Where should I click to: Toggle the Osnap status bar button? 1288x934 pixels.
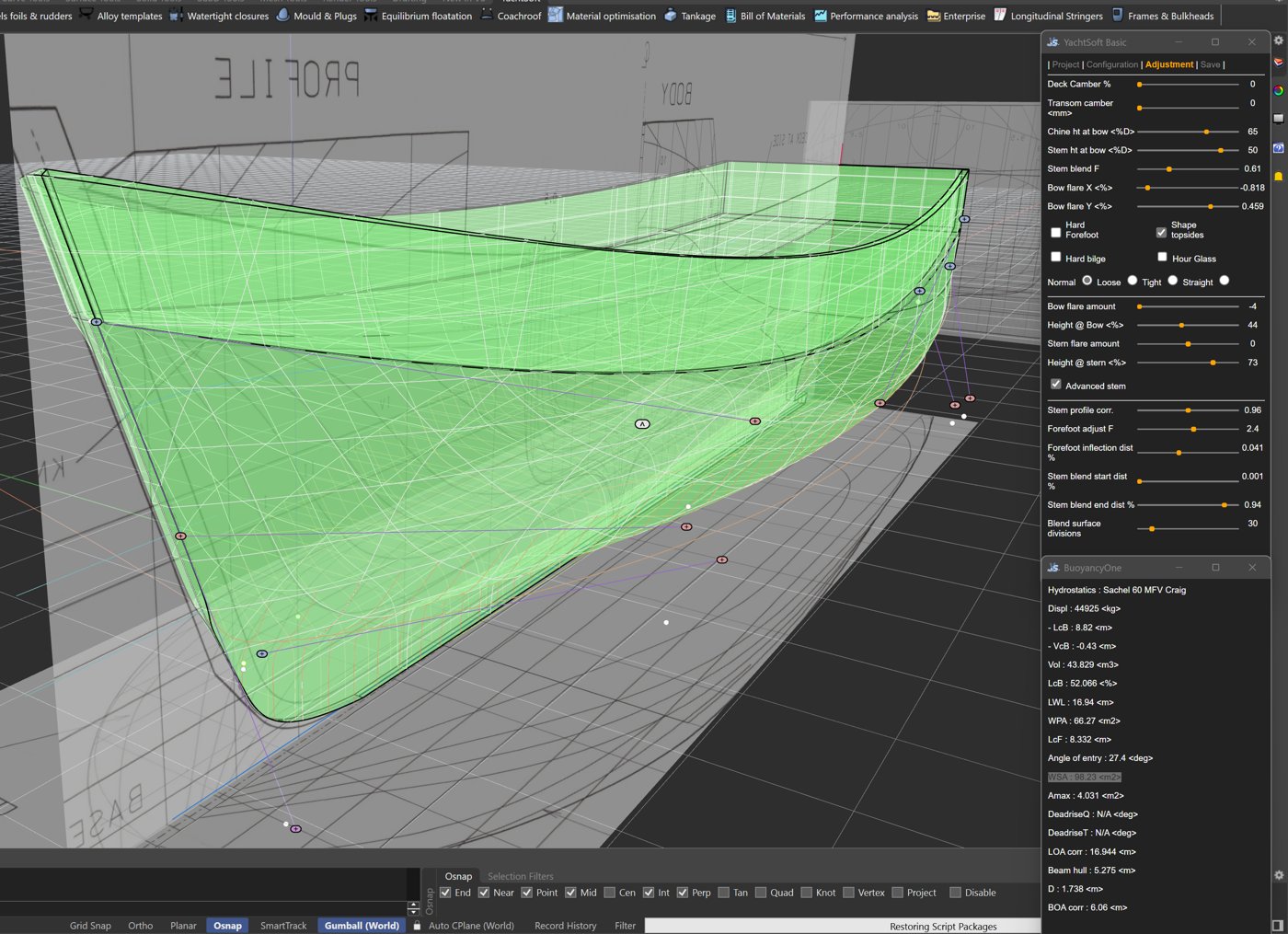pyautogui.click(x=227, y=926)
